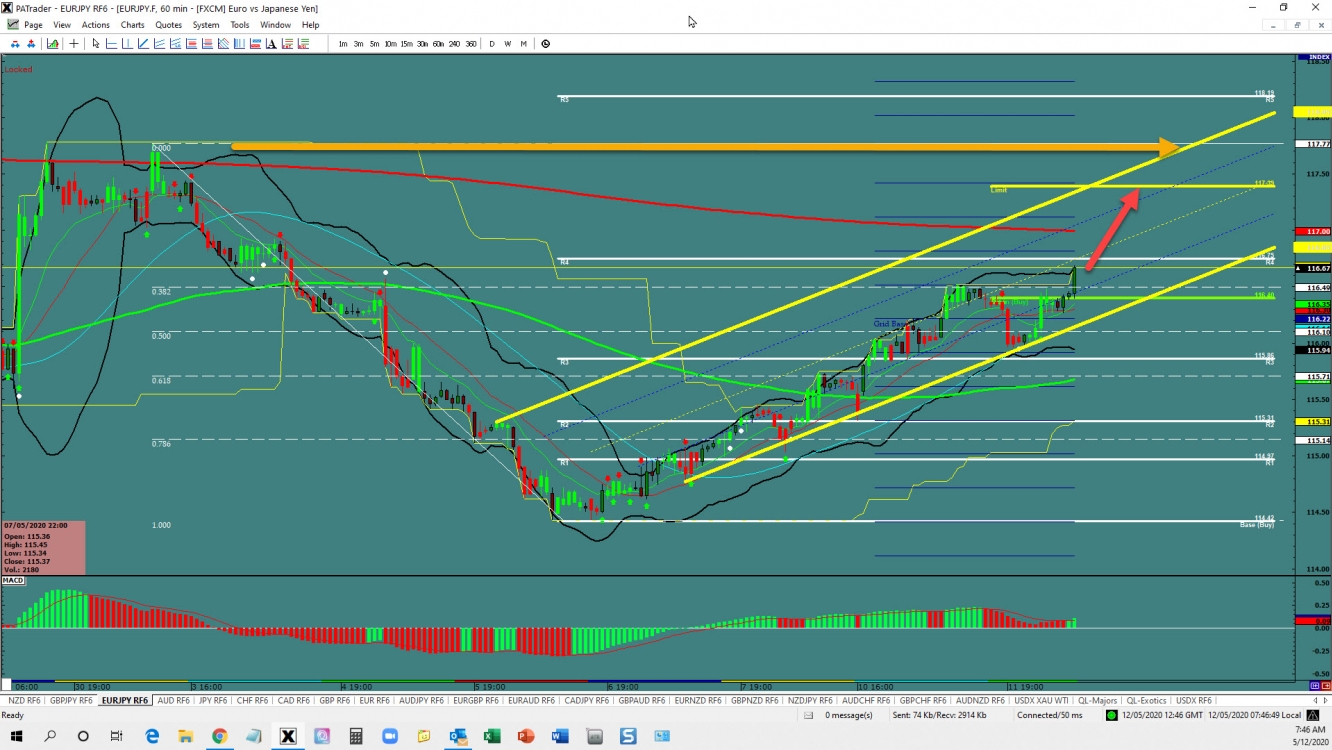Open the System menu
The height and width of the screenshot is (750, 1332).
(x=206, y=25)
